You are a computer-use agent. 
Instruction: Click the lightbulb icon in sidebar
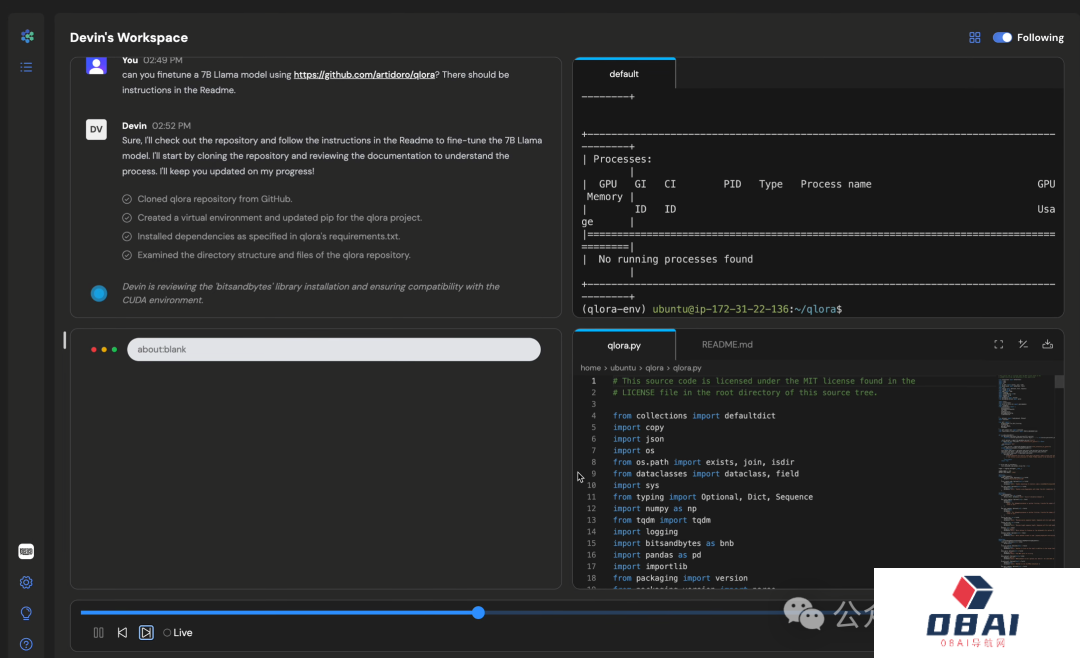click(27, 613)
